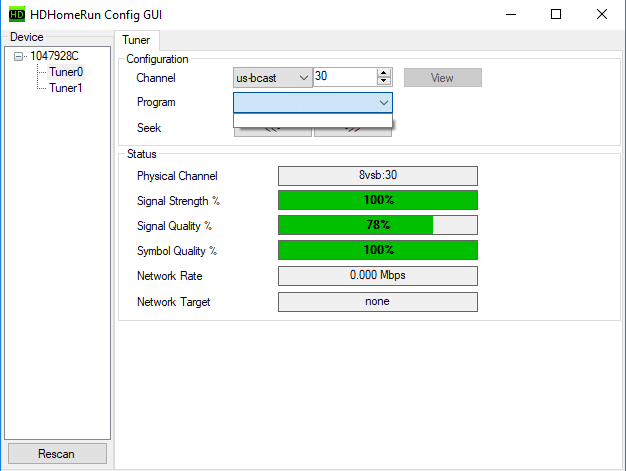Maximize the HDHomeRun Config window
Image resolution: width=626 pixels, height=471 pixels.
556,14
